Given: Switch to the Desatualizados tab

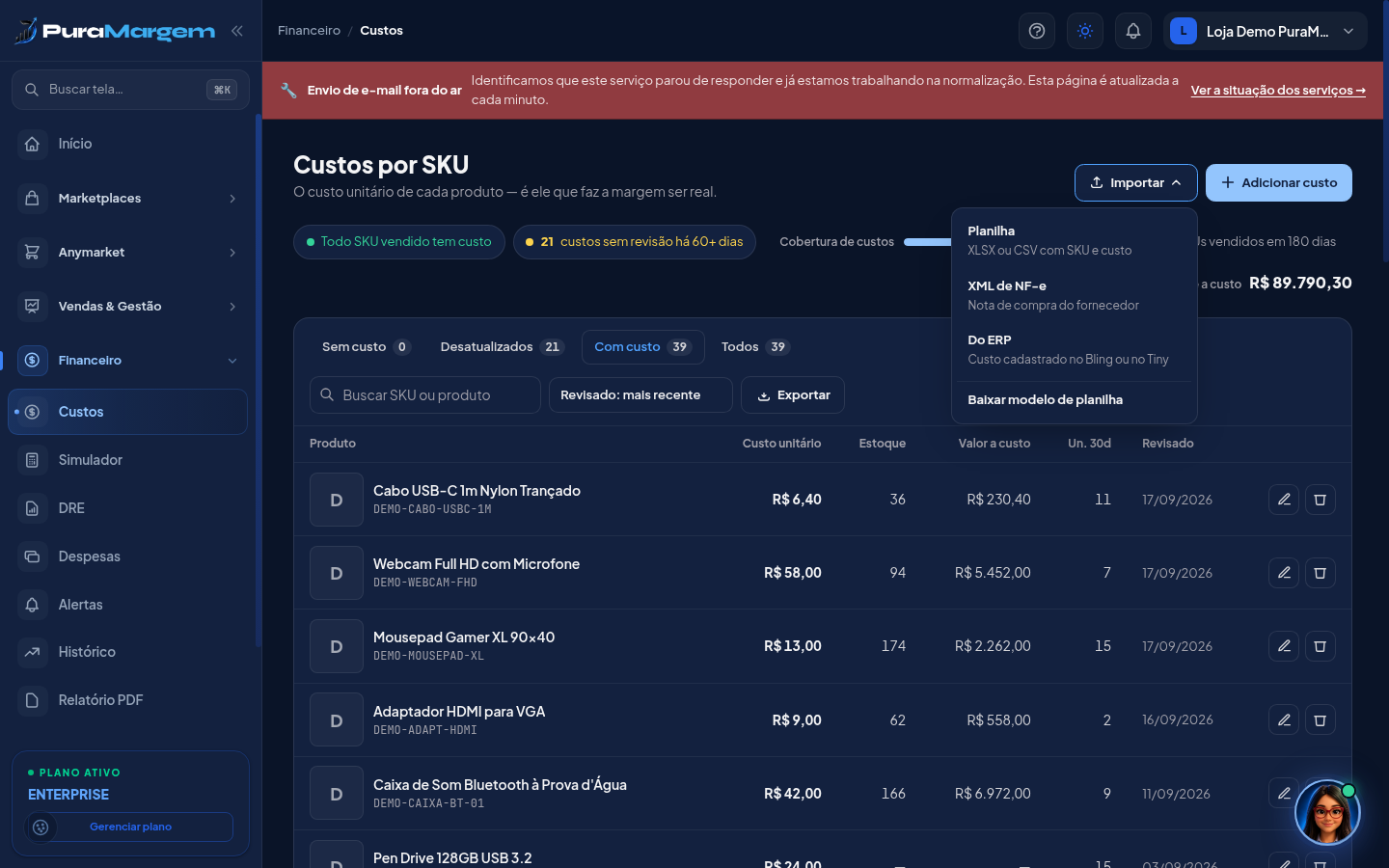Looking at the screenshot, I should pos(502,347).
